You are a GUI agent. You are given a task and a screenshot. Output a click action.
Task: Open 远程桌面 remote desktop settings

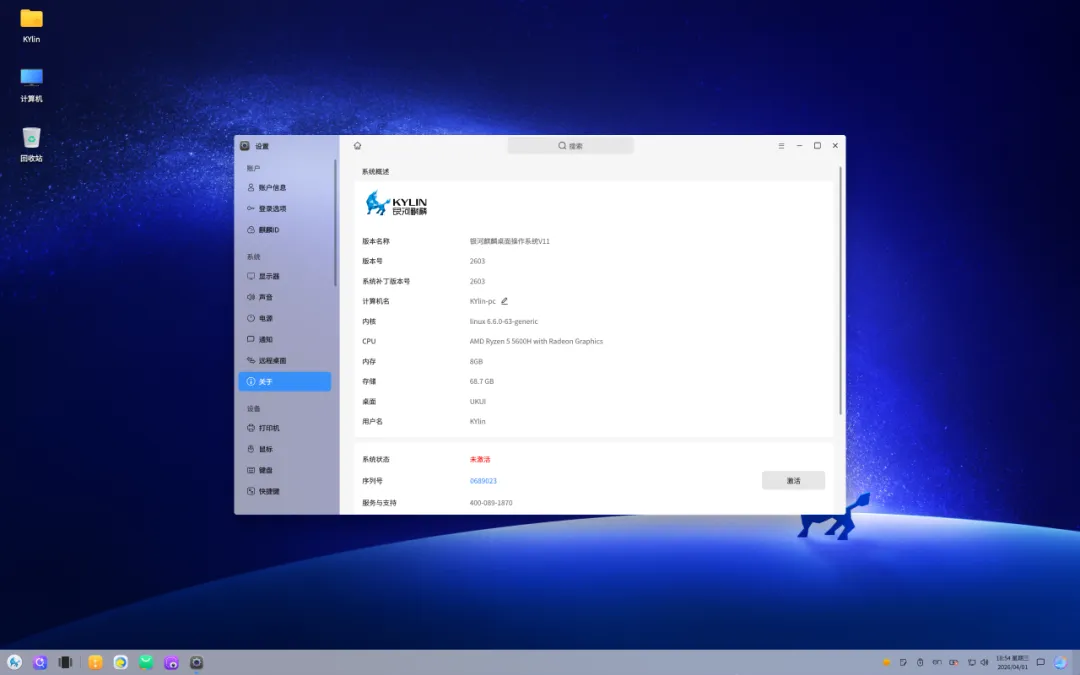pos(284,360)
